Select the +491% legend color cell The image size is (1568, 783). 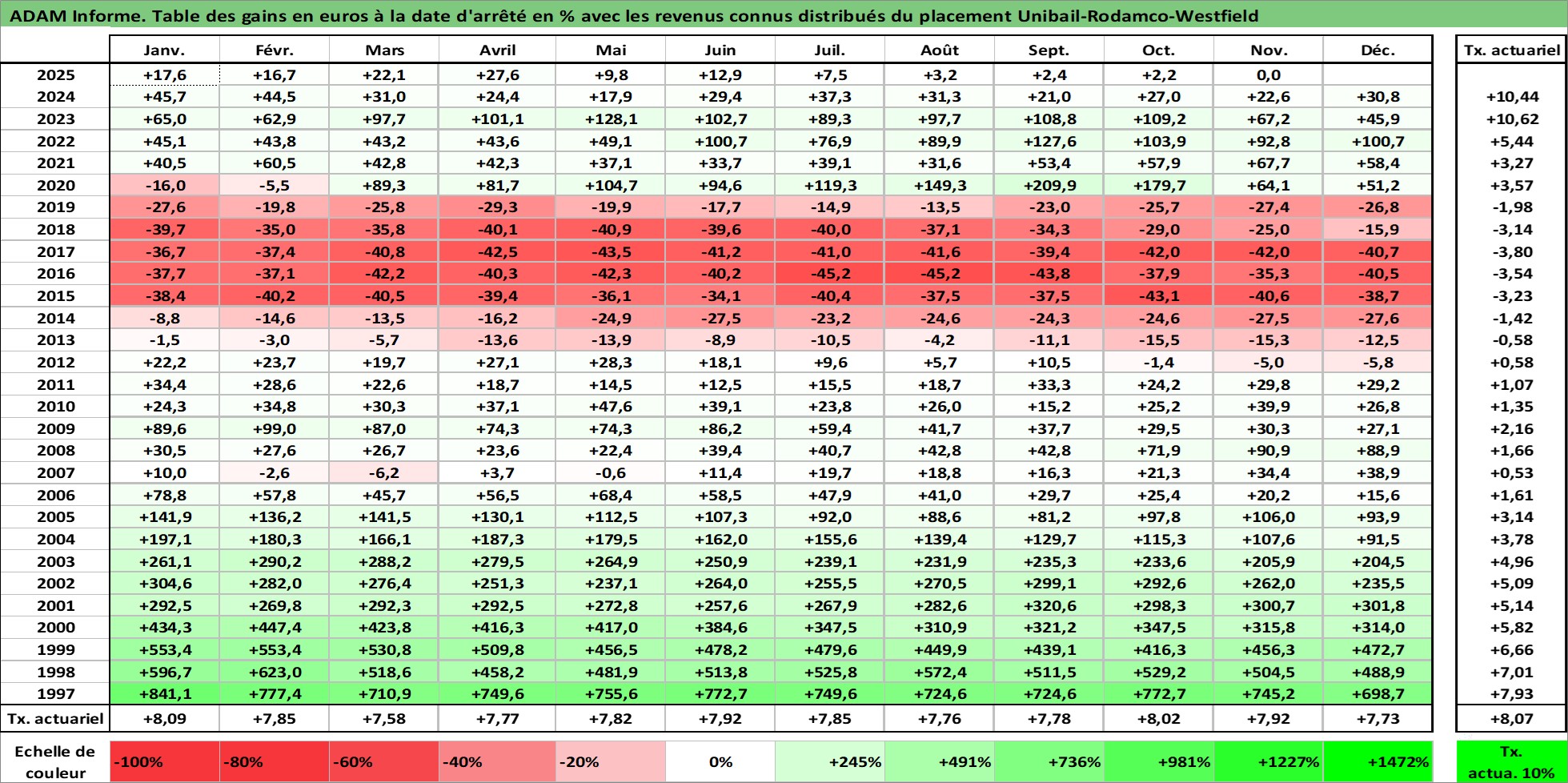click(x=940, y=761)
